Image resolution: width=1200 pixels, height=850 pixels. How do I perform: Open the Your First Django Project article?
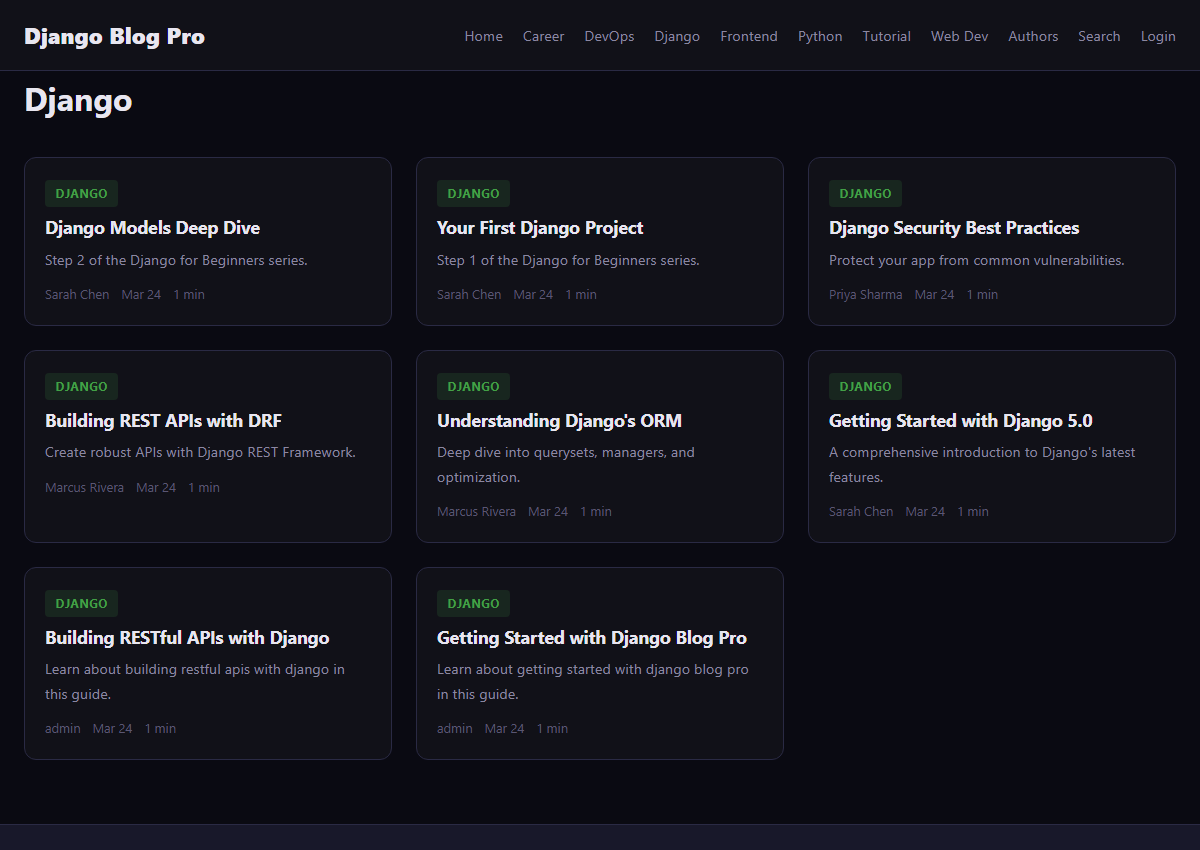[540, 228]
